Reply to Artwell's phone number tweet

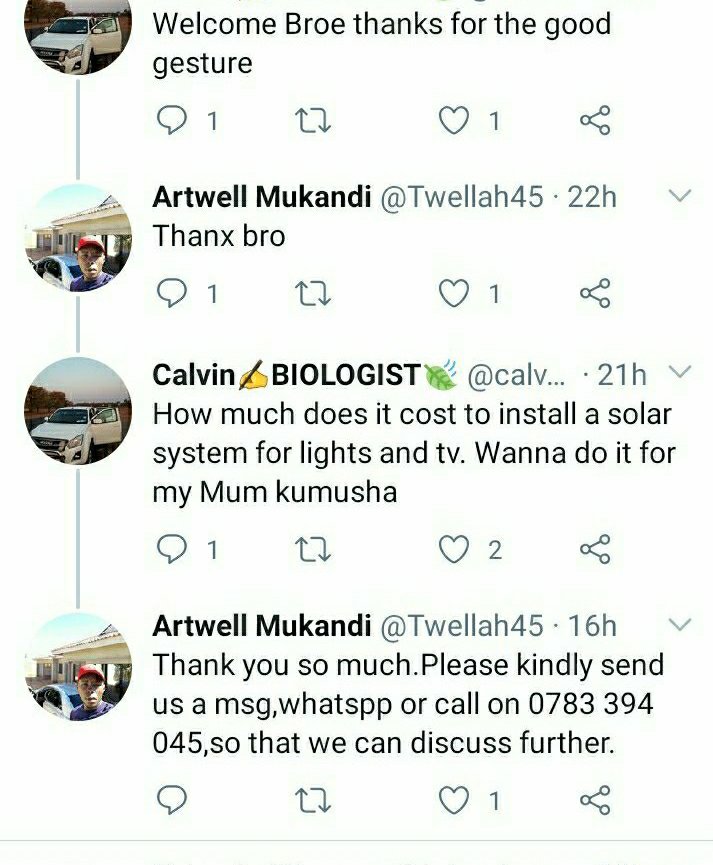(x=173, y=800)
